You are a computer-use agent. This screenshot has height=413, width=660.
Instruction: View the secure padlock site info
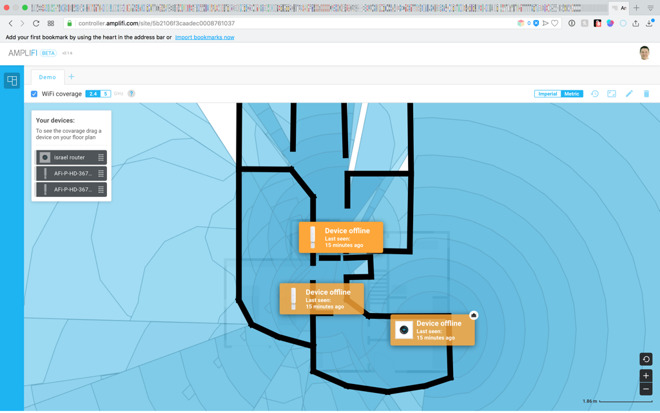(69, 24)
